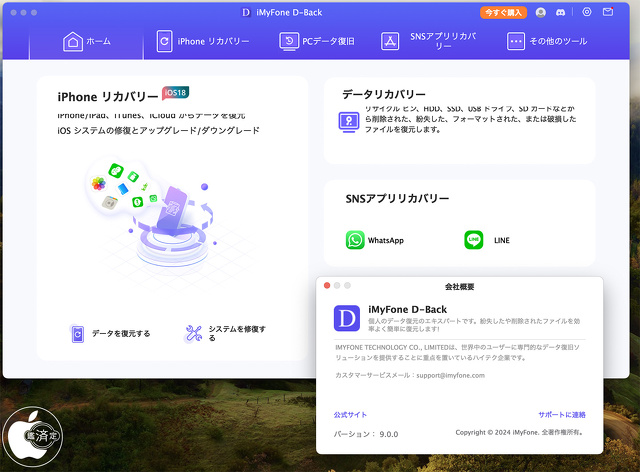Switch to iPhone リカバリー tab
Image resolution: width=640 pixels, height=472 pixels.
pos(203,41)
